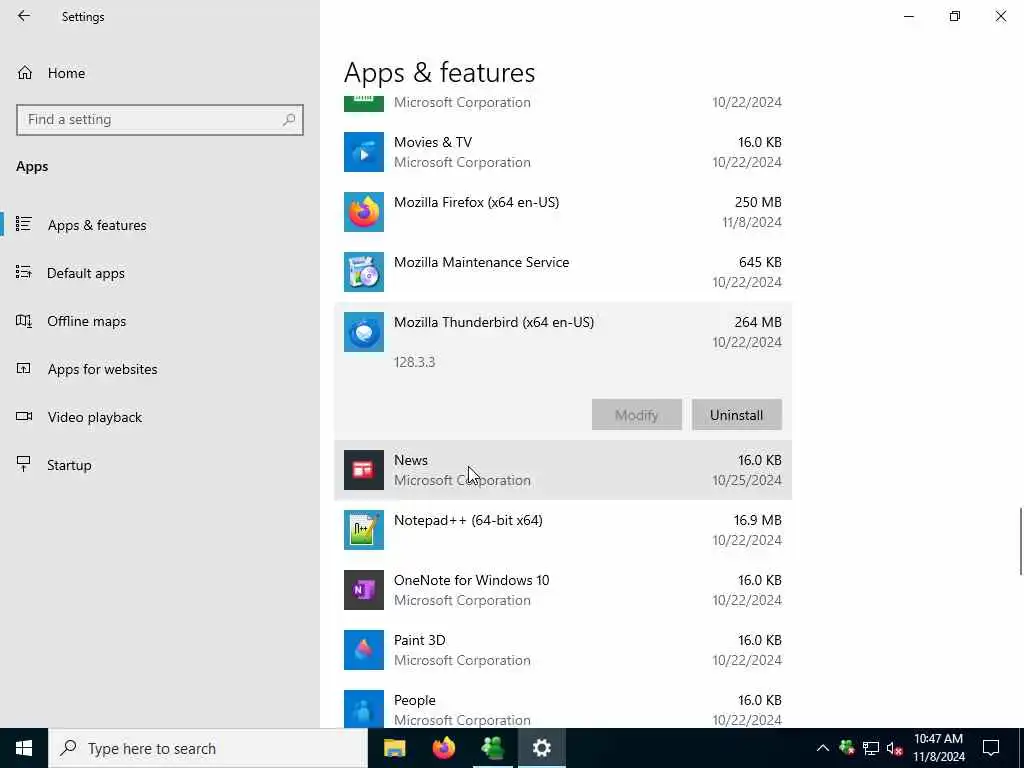Show hidden system tray icons

point(823,748)
